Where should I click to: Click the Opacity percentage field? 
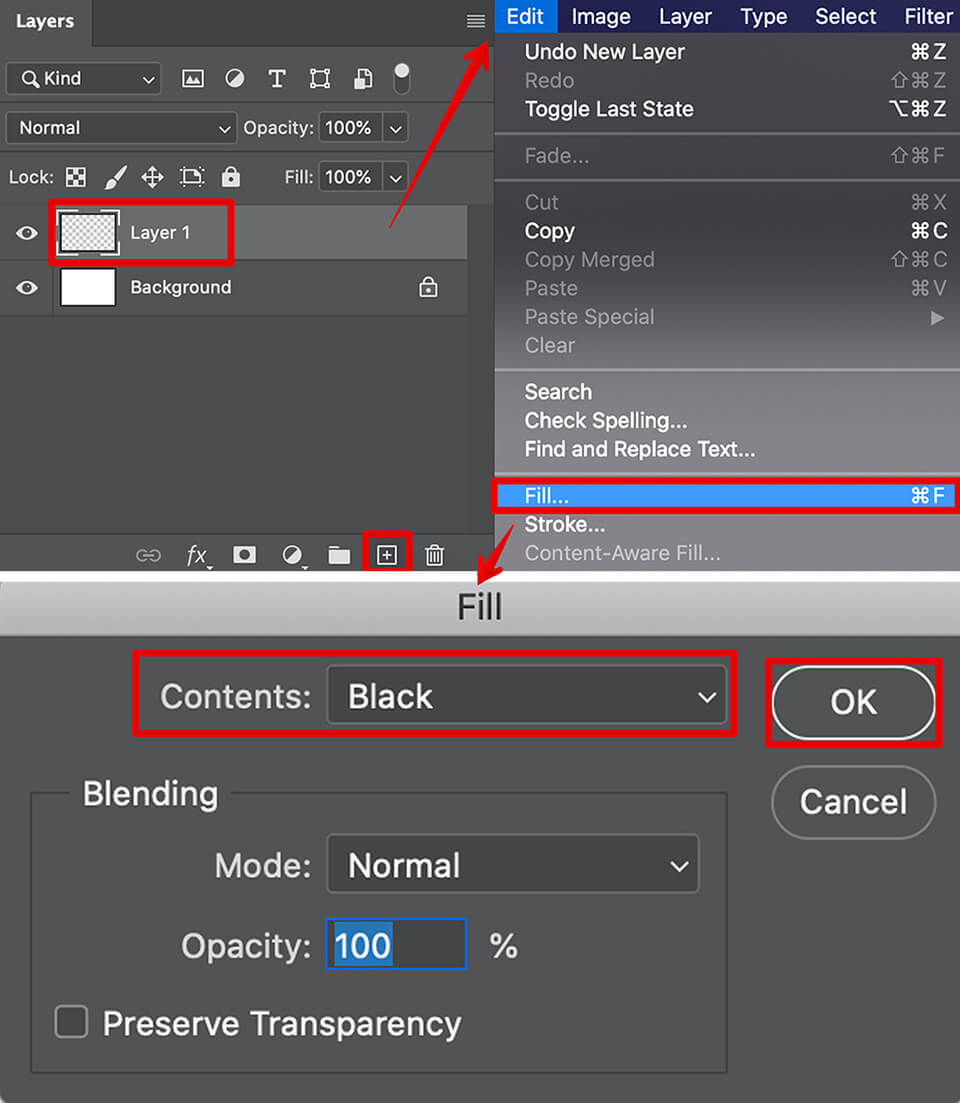(x=396, y=944)
